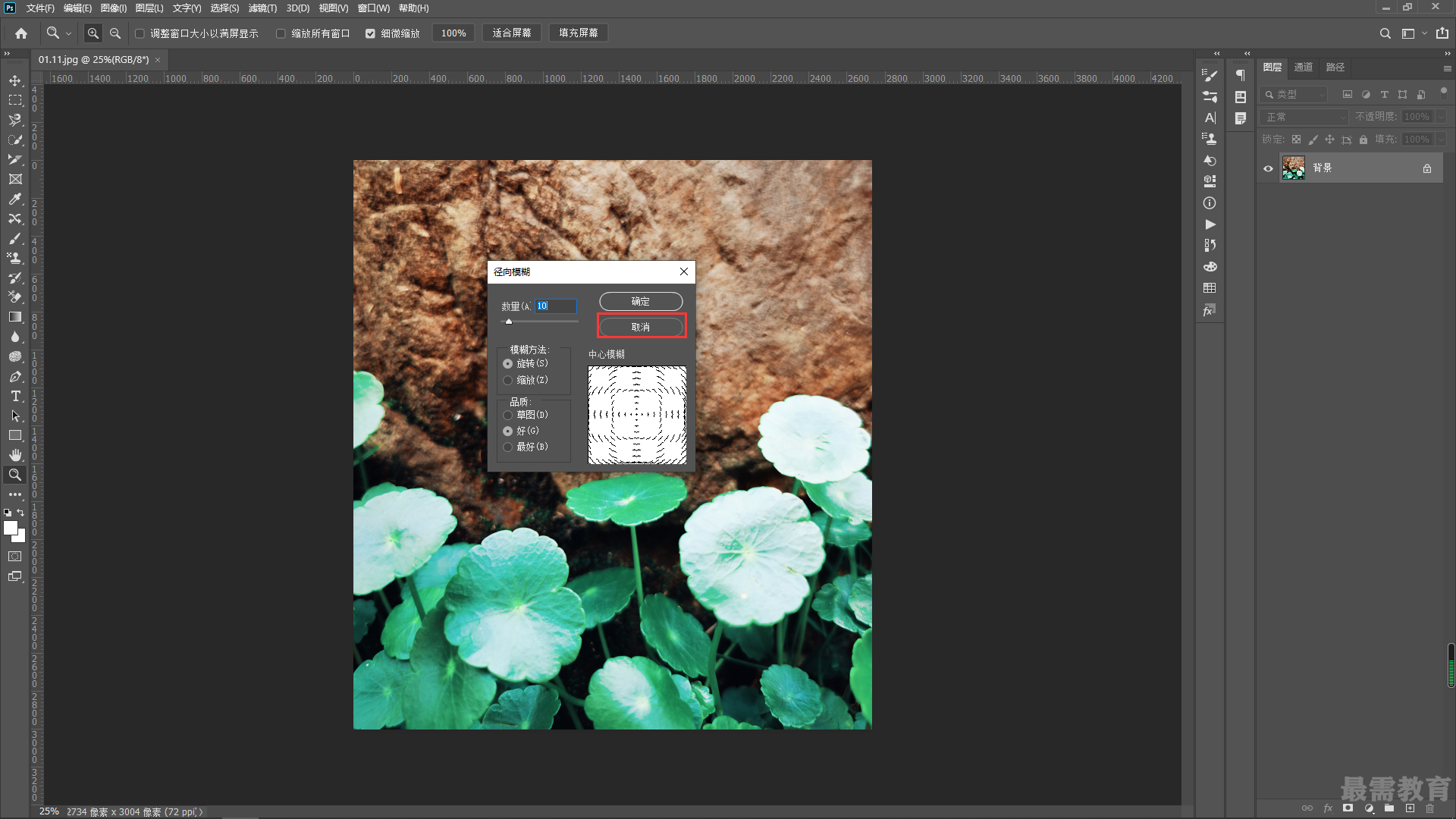This screenshot has width=1456, height=819.
Task: Select the Rectangular Marquee tool
Action: coord(15,100)
